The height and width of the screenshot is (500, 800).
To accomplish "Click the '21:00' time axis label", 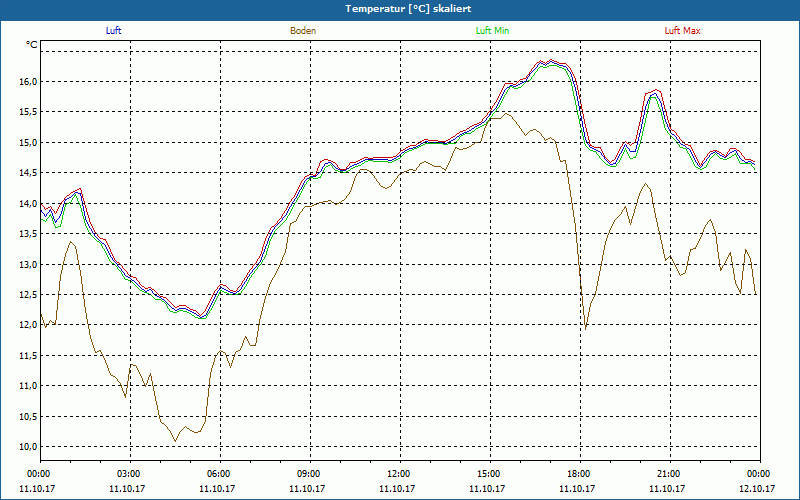I will tap(670, 474).
